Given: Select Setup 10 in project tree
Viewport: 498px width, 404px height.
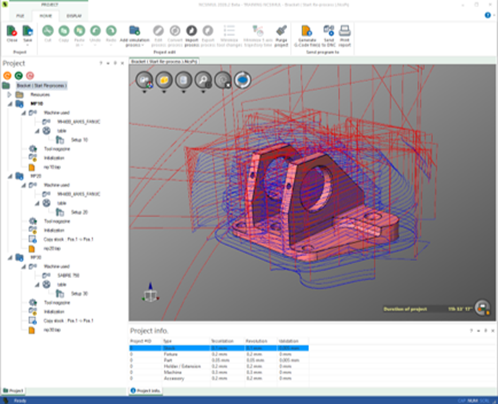Looking at the screenshot, I should [x=79, y=140].
